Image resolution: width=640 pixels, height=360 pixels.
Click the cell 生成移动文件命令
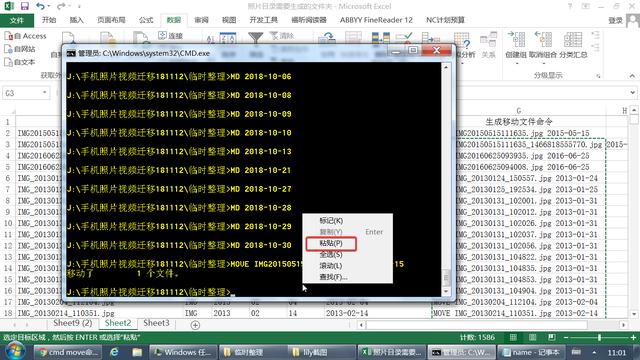pyautogui.click(x=518, y=122)
